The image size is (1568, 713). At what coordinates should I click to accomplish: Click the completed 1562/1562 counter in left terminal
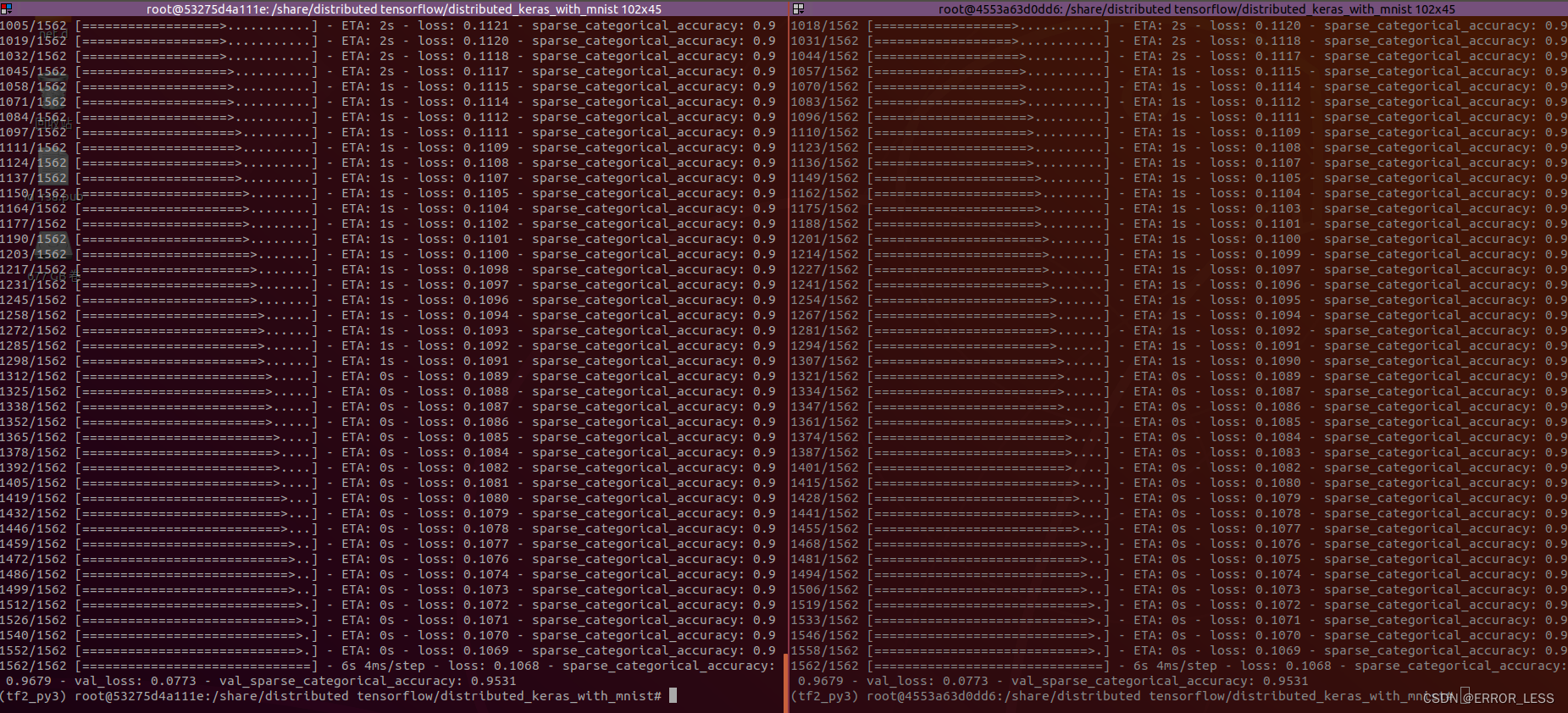pyautogui.click(x=33, y=666)
